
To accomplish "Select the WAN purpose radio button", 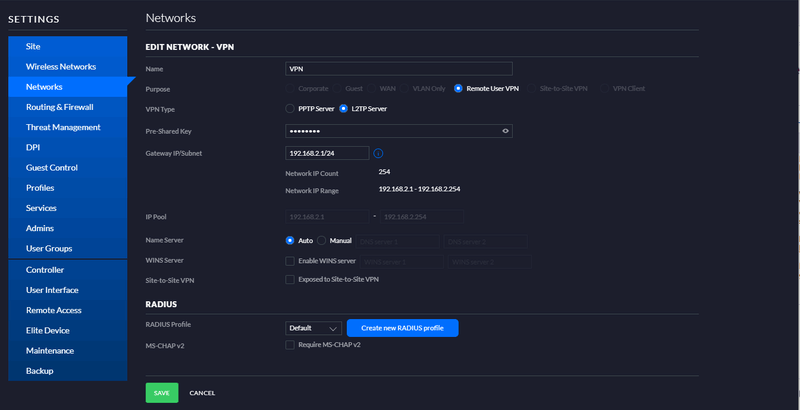I will 371,88.
